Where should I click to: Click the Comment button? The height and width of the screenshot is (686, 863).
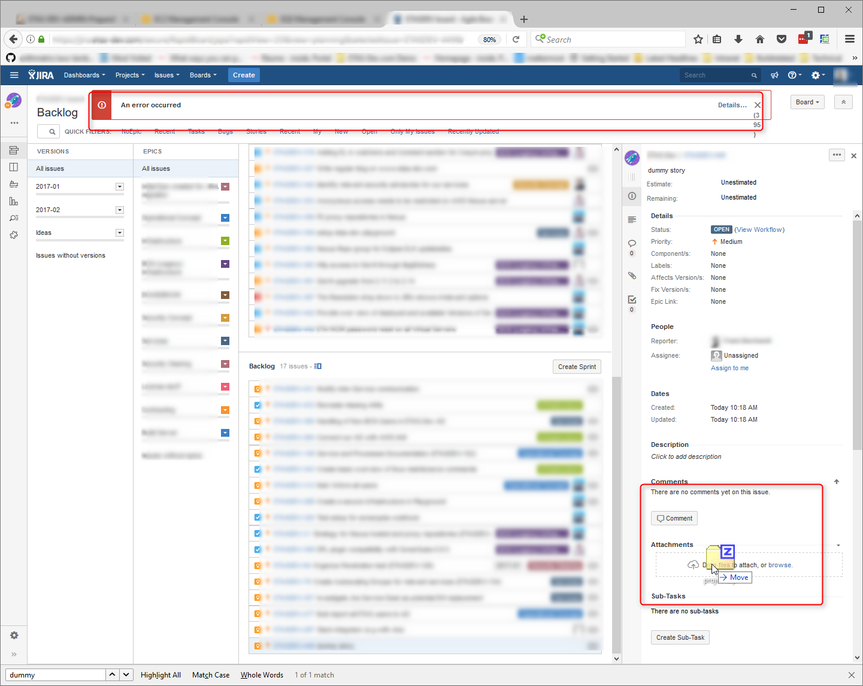click(674, 518)
